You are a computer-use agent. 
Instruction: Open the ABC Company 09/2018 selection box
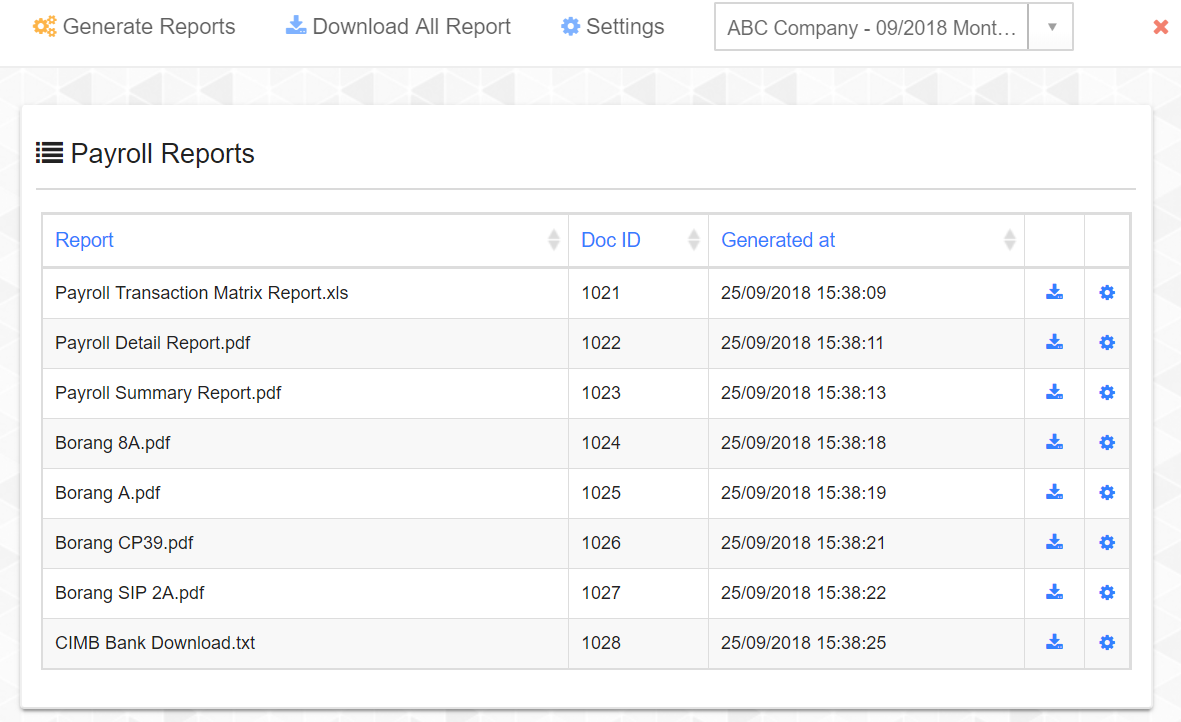pos(871,27)
